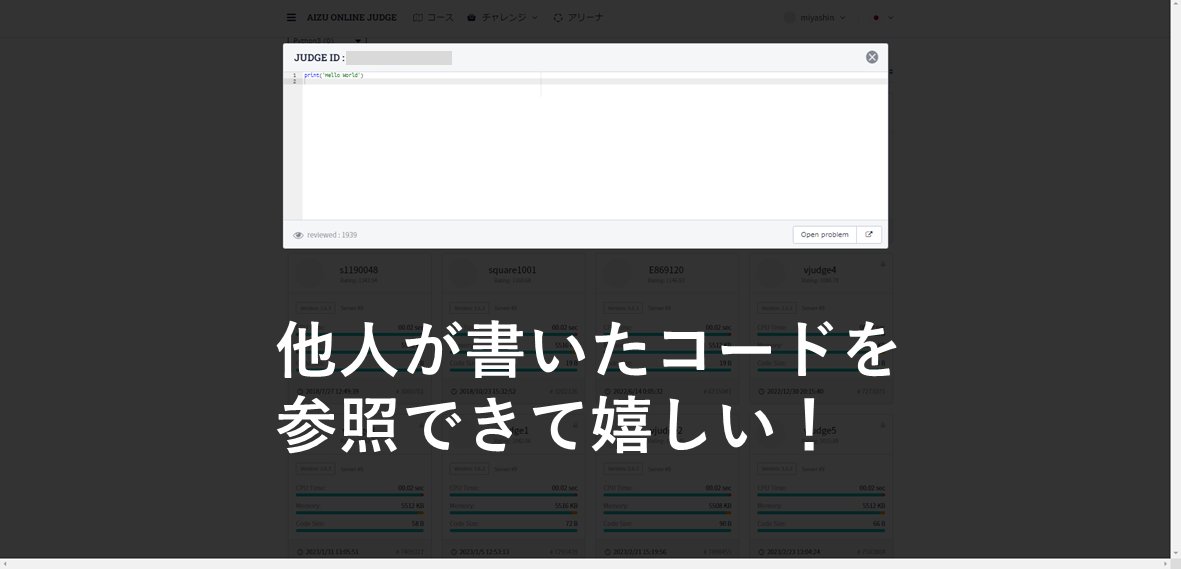This screenshot has width=1181, height=569.
Task: Open user square1001 profile
Action: pos(512,270)
